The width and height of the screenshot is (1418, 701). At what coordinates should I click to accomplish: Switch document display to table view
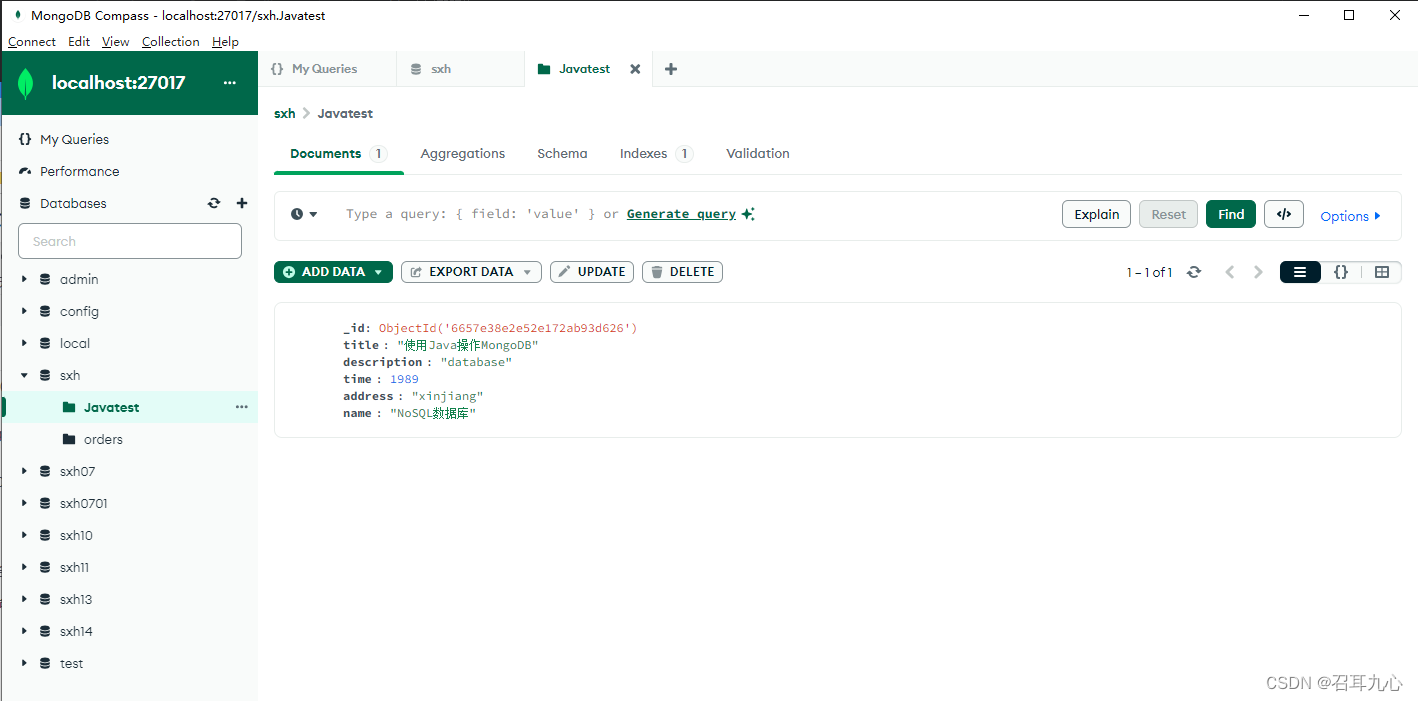click(1383, 271)
